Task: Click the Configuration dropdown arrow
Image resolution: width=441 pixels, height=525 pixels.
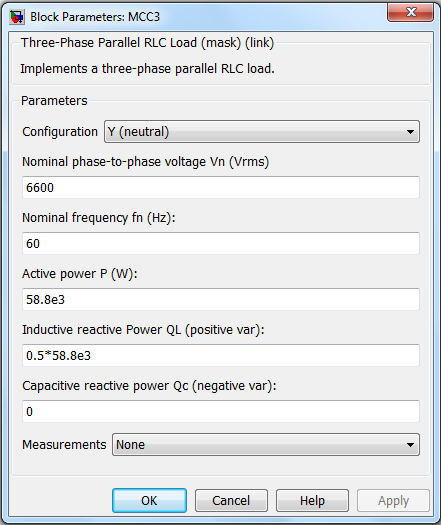Action: [410, 132]
